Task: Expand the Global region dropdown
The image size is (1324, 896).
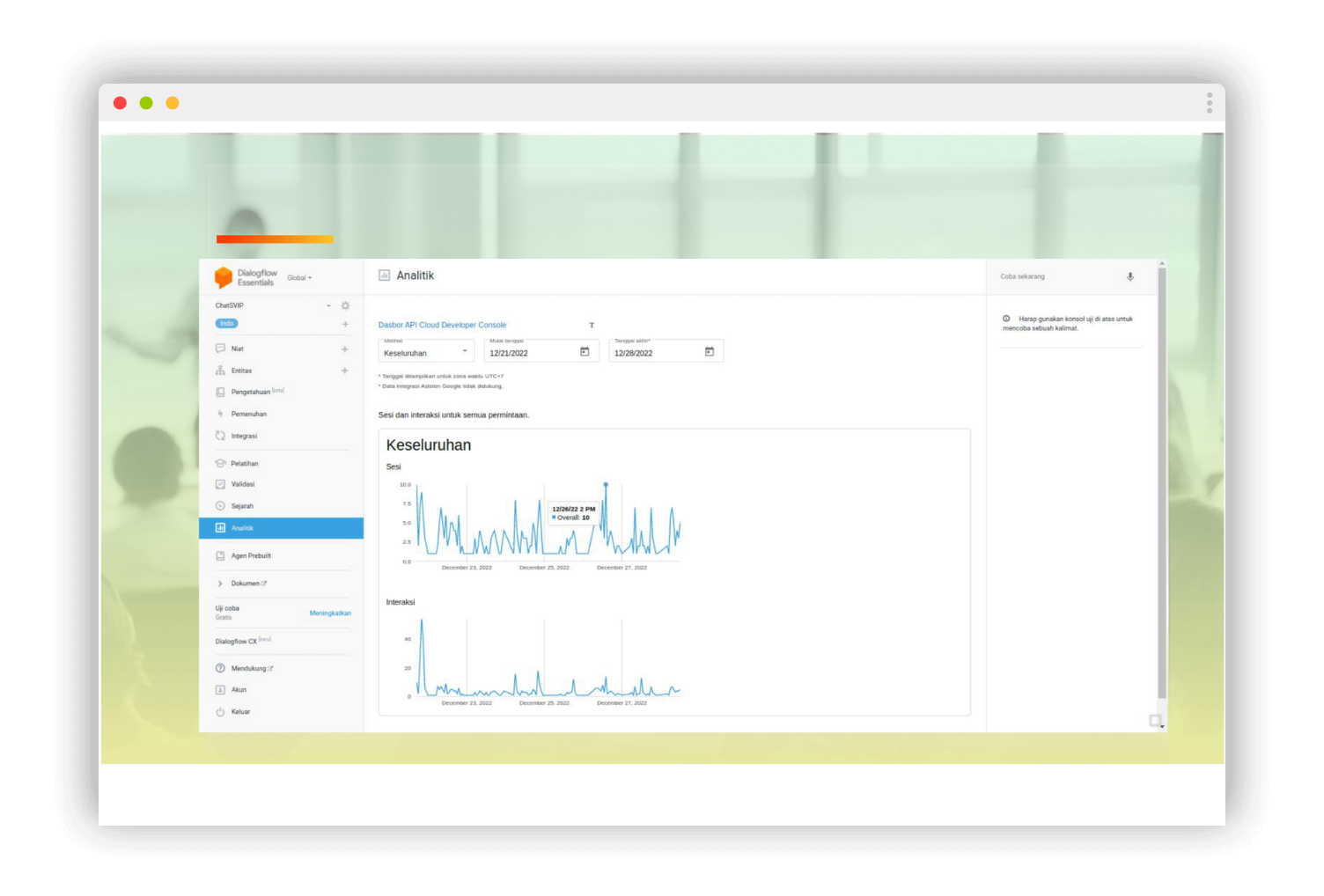Action: point(299,277)
